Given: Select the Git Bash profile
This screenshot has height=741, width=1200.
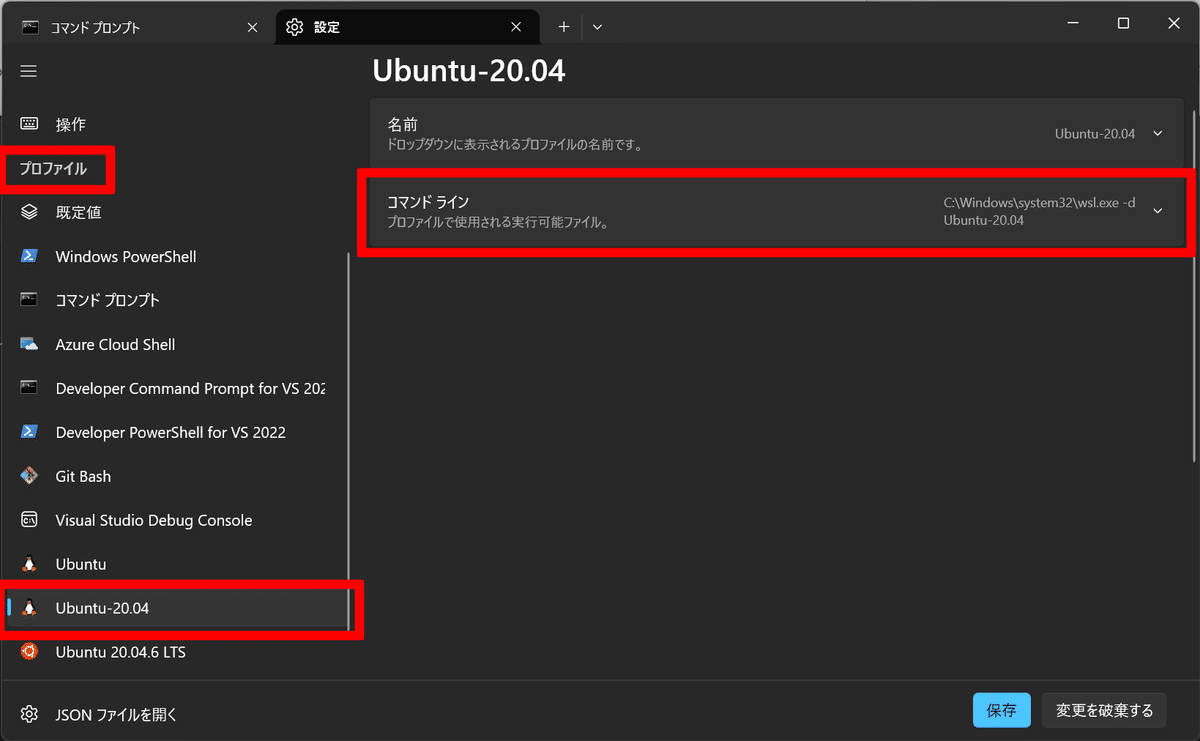Looking at the screenshot, I should pos(175,476).
